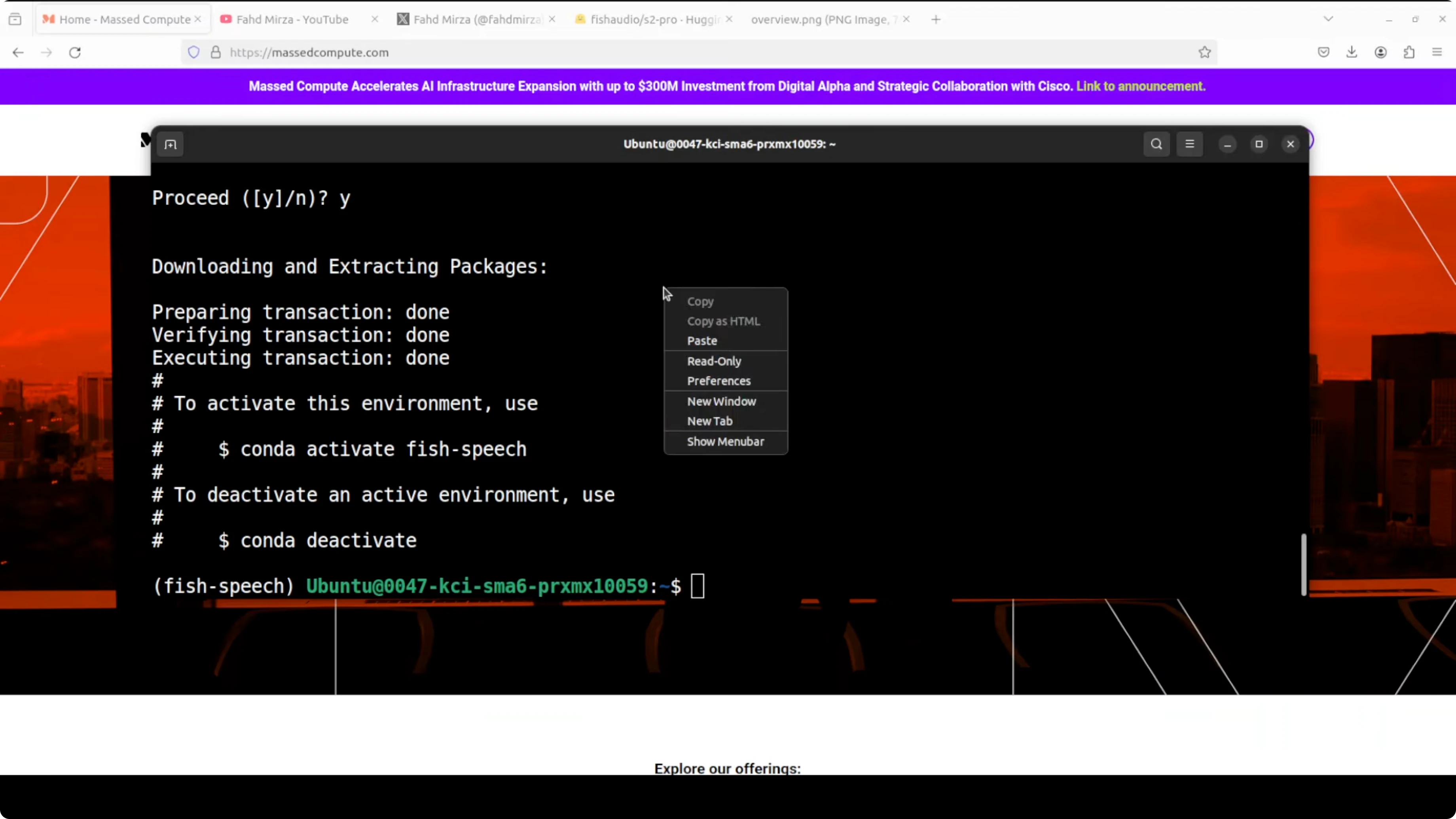Select Paste from the context menu

tap(703, 341)
